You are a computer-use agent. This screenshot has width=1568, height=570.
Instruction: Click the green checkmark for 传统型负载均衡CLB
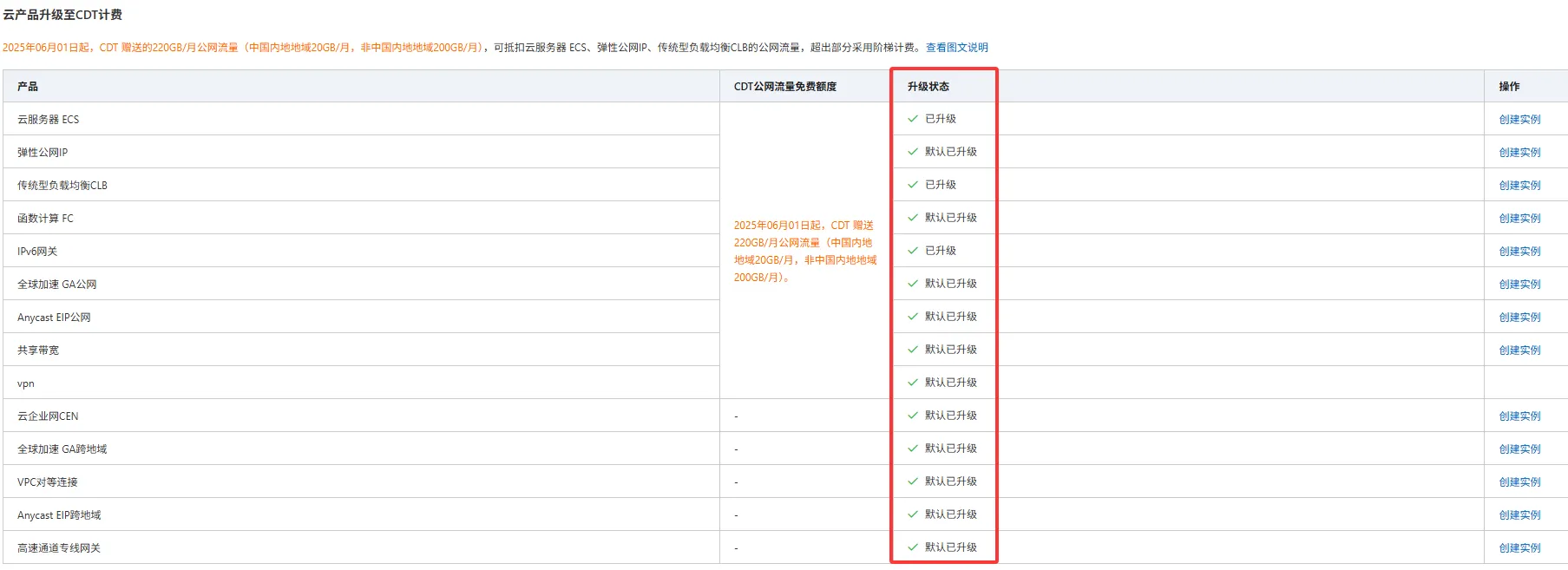pyautogui.click(x=912, y=185)
